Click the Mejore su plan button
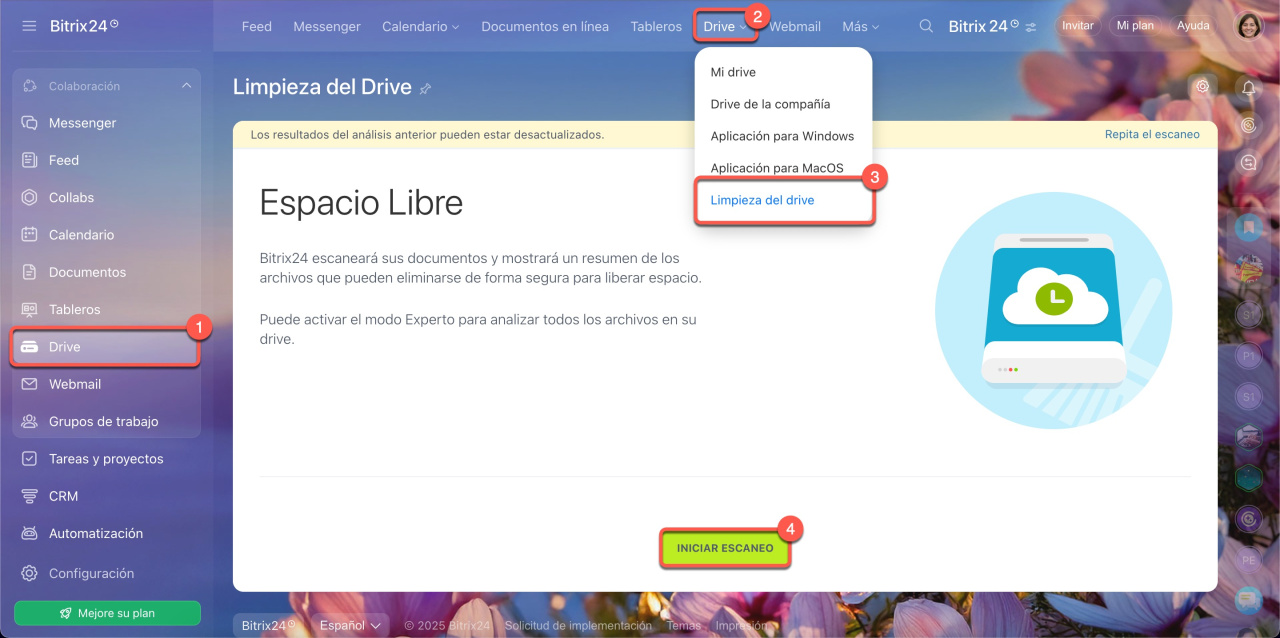The width and height of the screenshot is (1280, 638). point(107,613)
